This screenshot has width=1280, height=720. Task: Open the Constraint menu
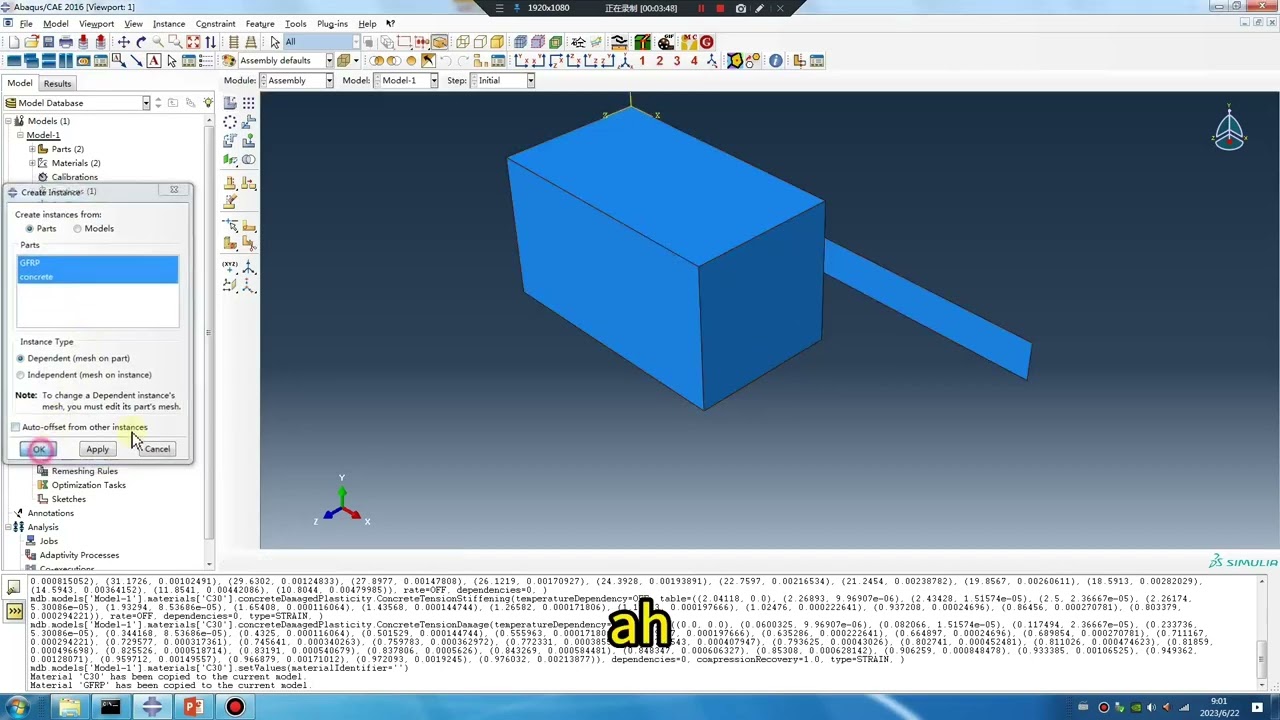(x=215, y=24)
